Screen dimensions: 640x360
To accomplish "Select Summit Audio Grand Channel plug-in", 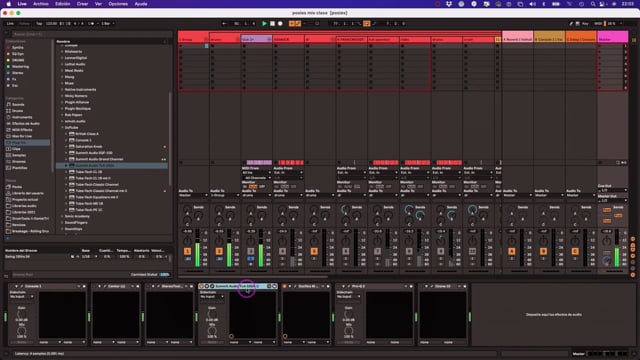I will pyautogui.click(x=99, y=159).
